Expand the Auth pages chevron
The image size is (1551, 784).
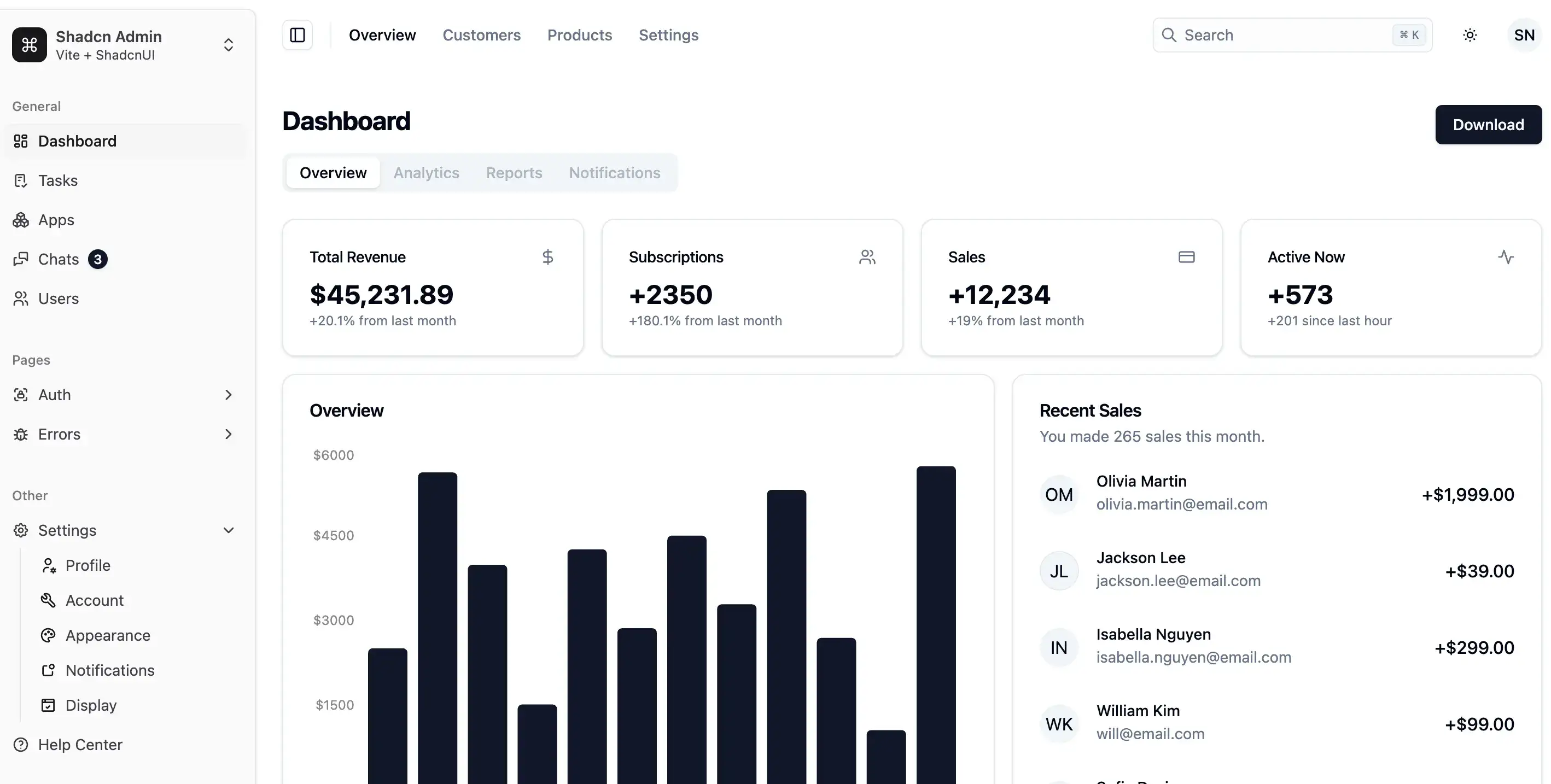(228, 395)
